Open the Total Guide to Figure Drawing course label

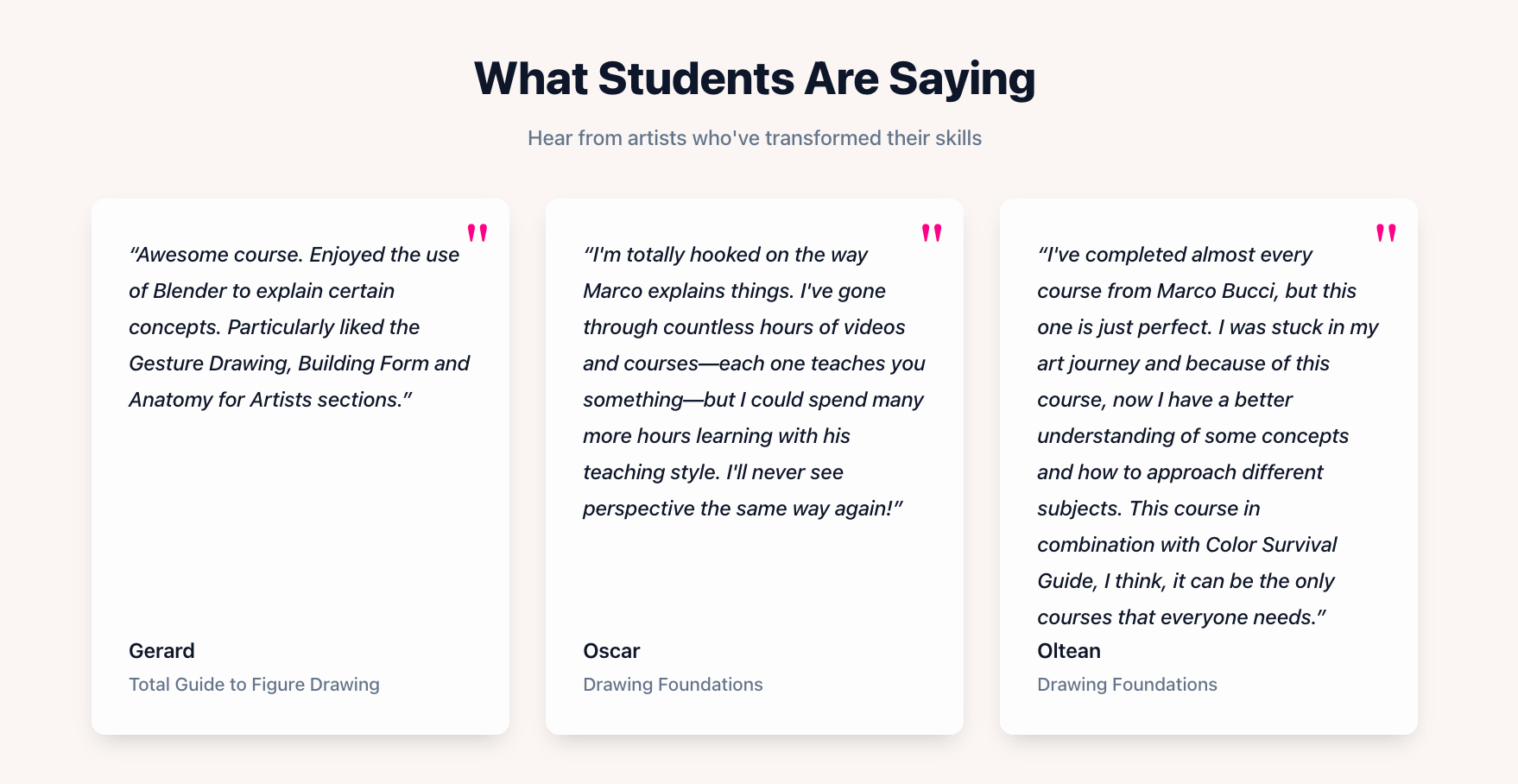coord(254,685)
